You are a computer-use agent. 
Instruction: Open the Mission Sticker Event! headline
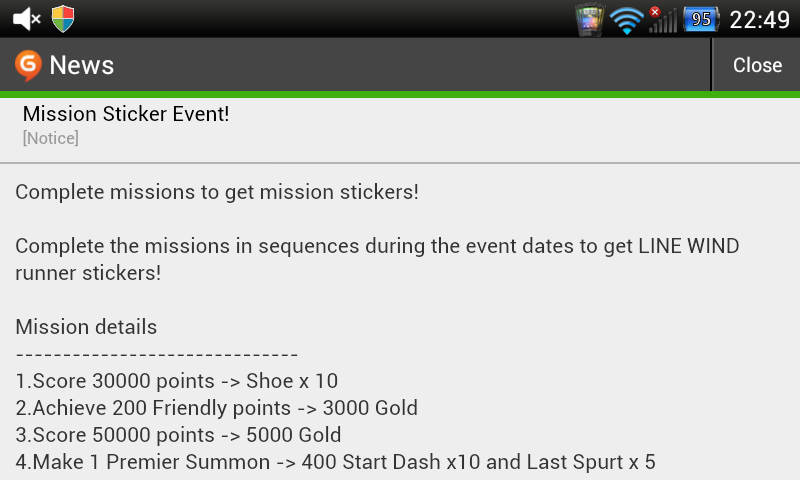pyautogui.click(x=126, y=114)
